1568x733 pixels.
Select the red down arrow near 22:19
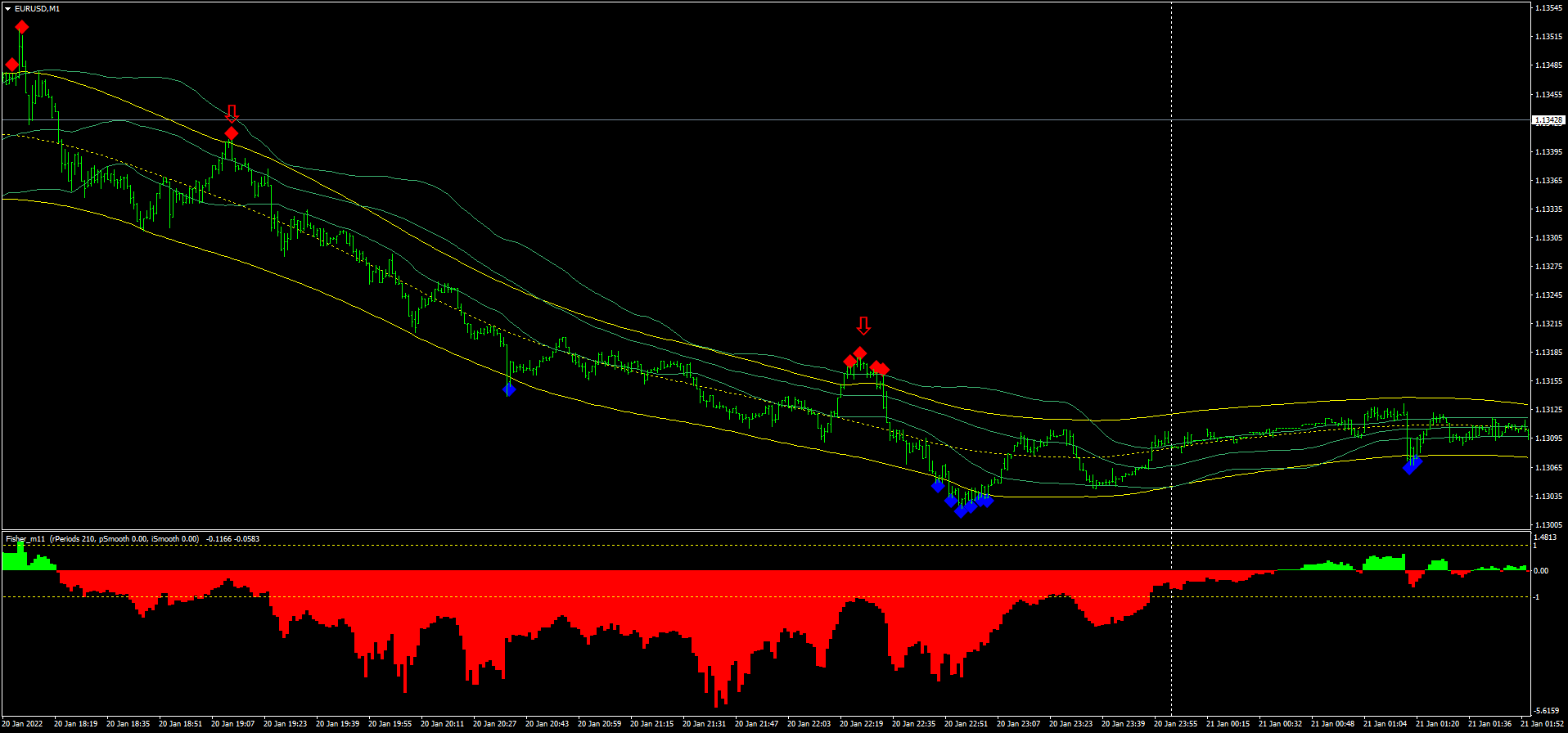(x=863, y=326)
